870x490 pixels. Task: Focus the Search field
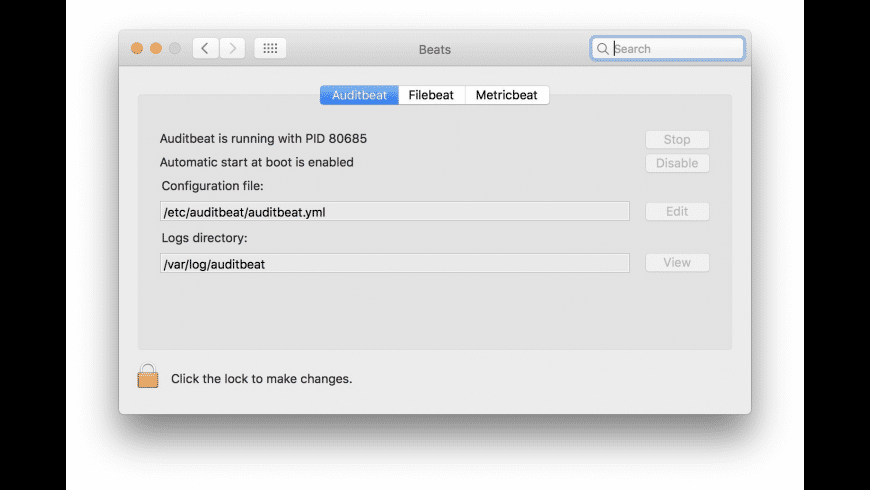coord(667,49)
